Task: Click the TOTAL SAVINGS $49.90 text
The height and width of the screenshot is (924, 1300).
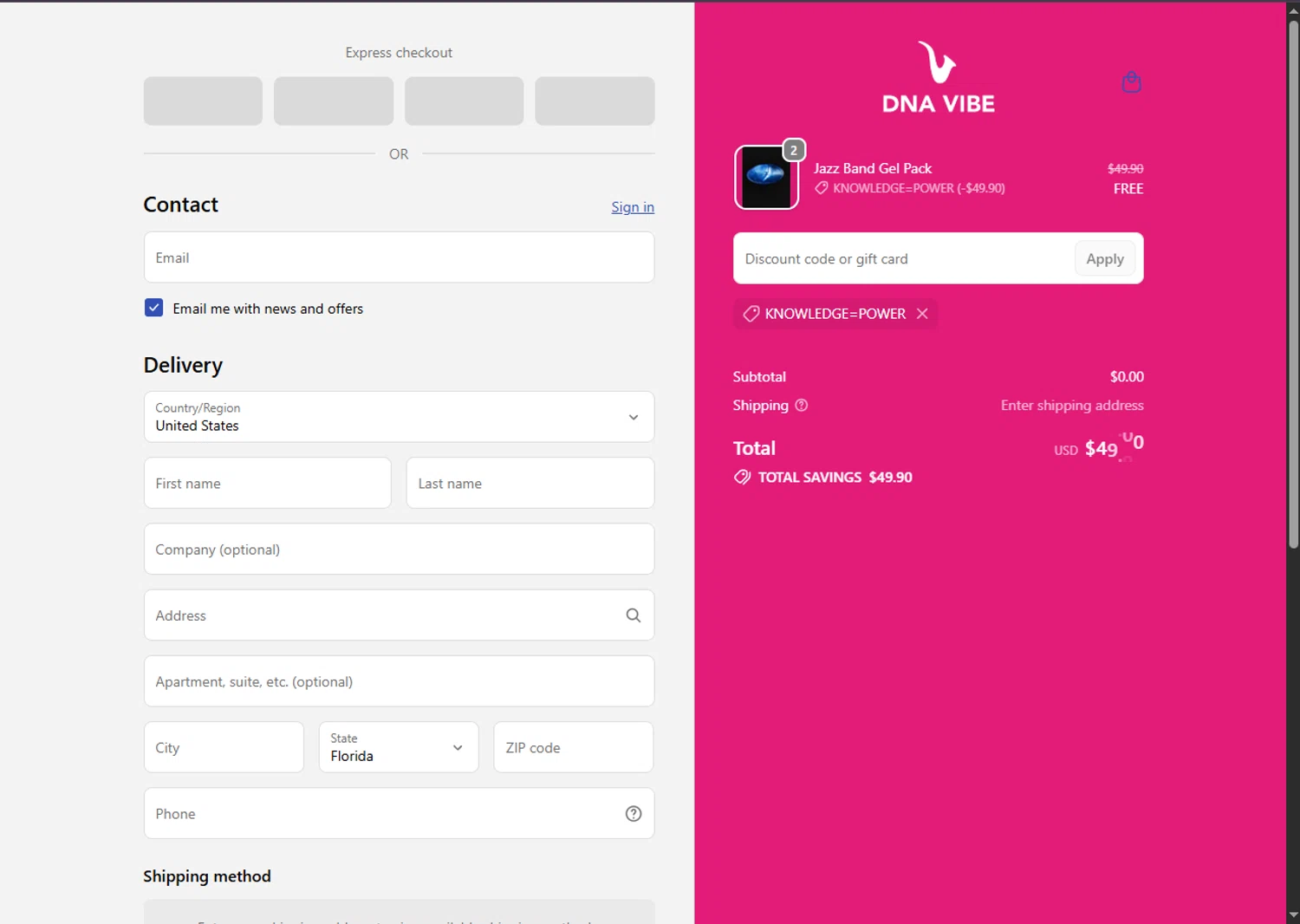Action: (x=835, y=477)
